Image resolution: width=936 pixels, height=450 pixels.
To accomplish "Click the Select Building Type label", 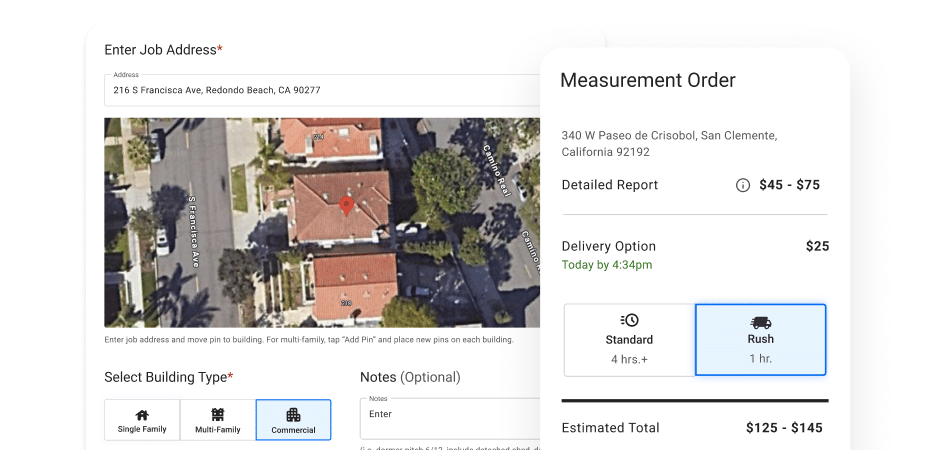I will click(169, 377).
